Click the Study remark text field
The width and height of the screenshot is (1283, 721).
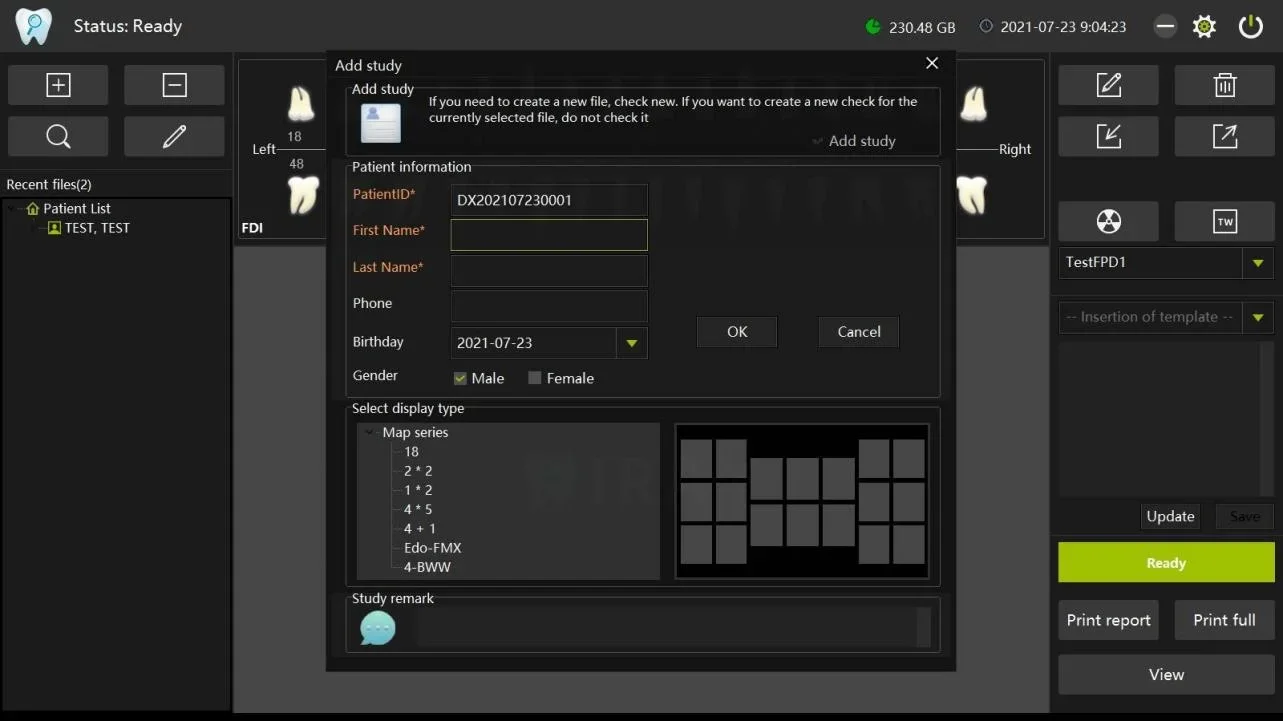point(666,628)
